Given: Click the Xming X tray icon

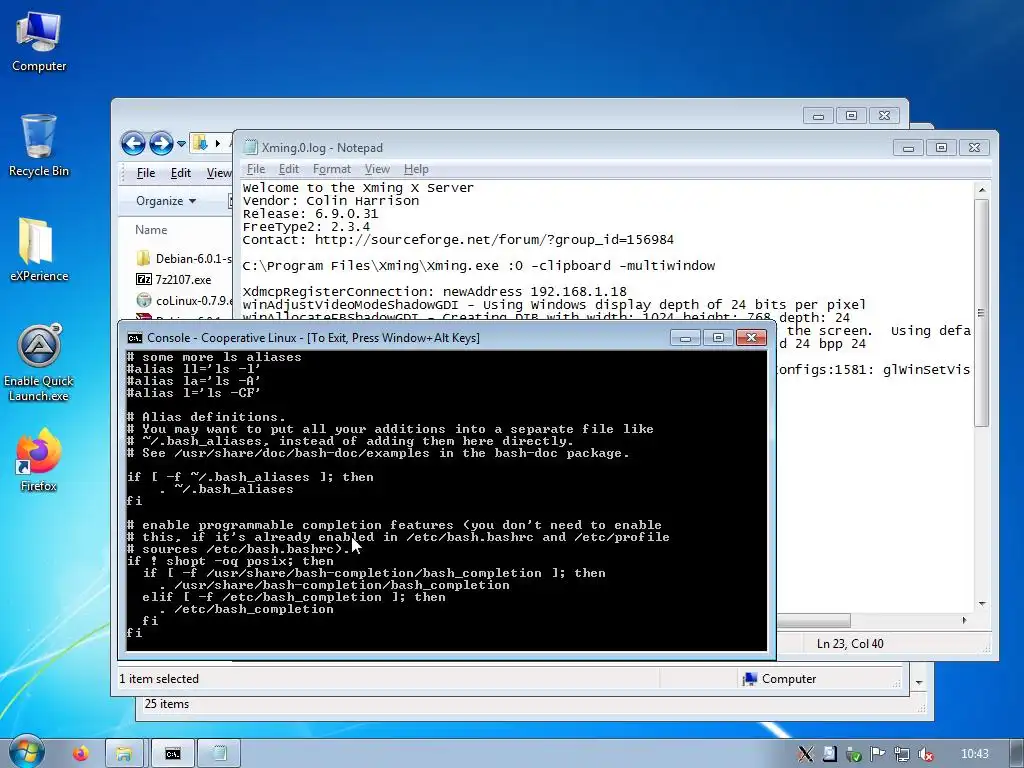Looking at the screenshot, I should 805,754.
